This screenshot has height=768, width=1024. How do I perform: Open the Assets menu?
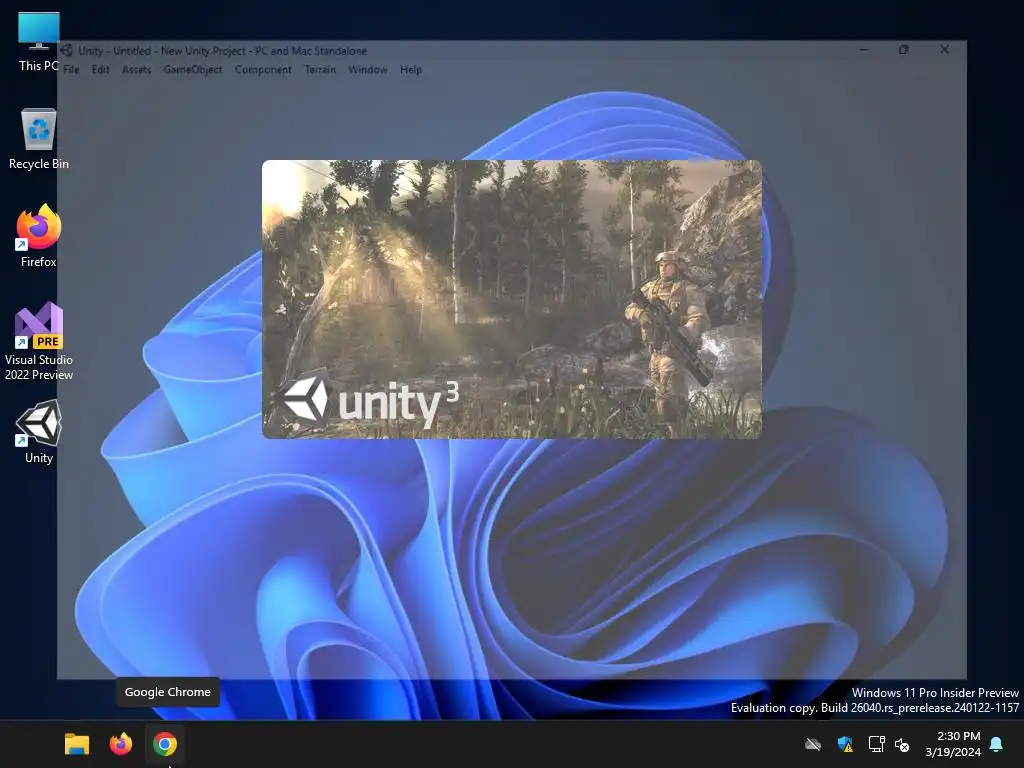pyautogui.click(x=136, y=69)
